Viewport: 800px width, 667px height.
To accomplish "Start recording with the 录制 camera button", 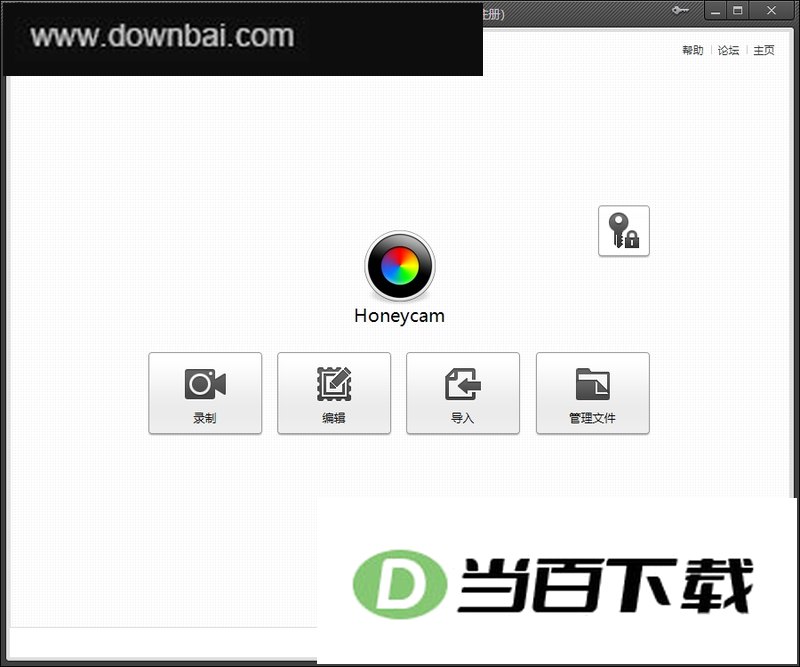I will (x=205, y=393).
